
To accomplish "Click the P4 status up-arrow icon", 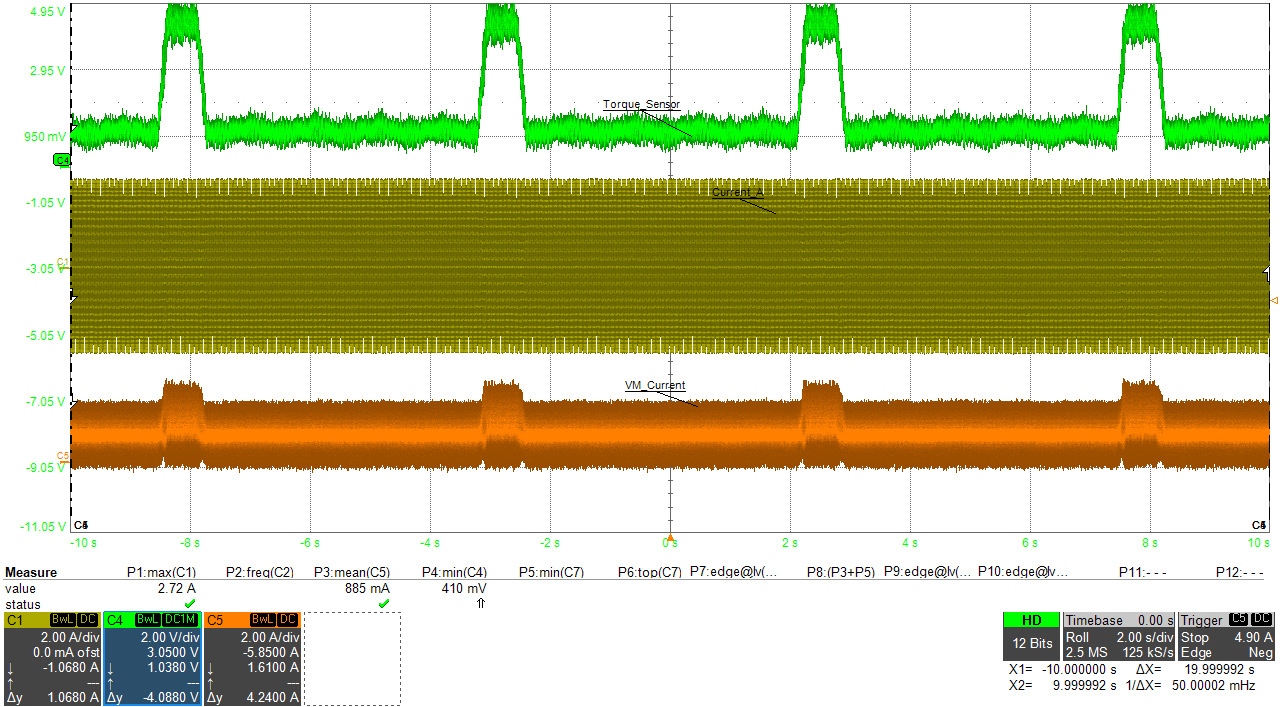I will tap(480, 604).
